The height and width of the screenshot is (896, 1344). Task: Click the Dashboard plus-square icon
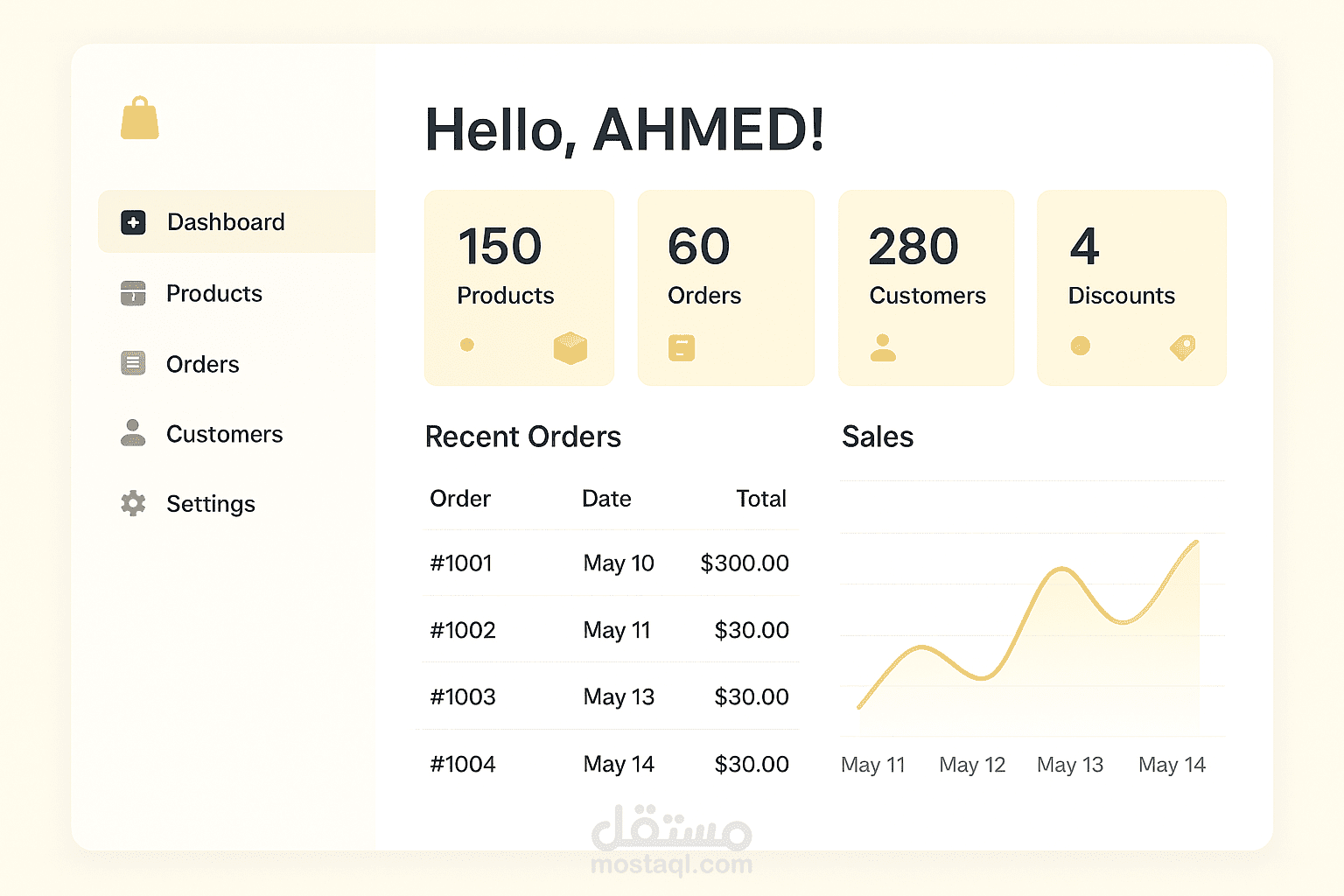point(133,222)
